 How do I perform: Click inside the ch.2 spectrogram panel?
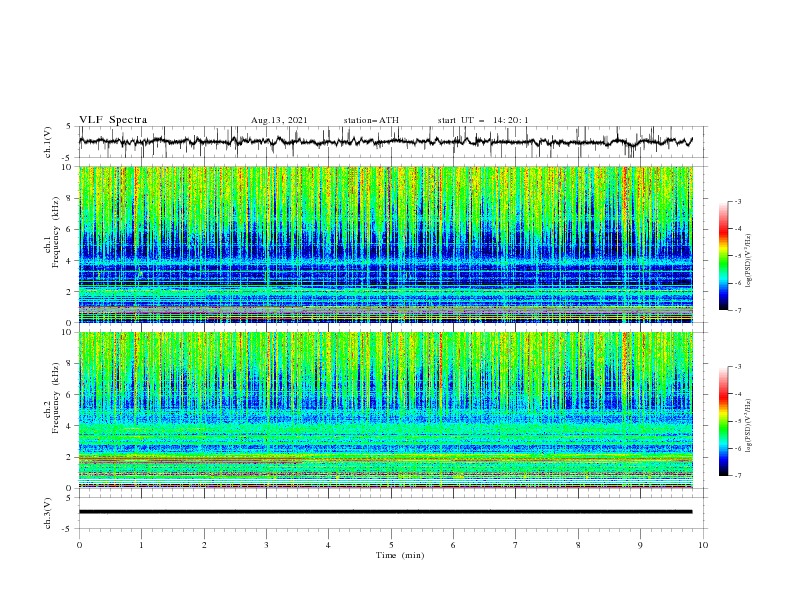point(385,410)
